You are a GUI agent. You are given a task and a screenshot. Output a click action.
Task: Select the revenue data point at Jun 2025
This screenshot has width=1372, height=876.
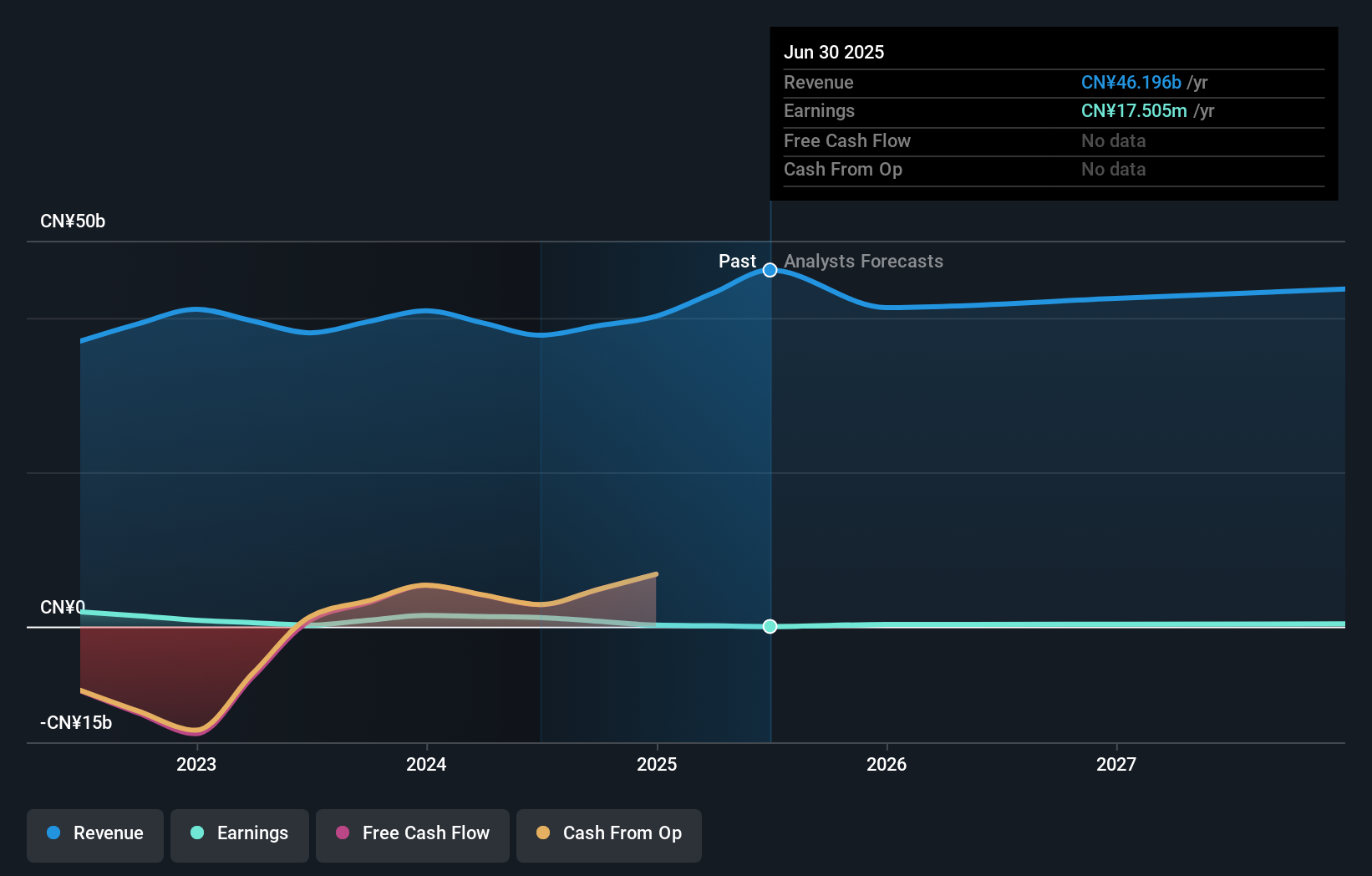(770, 270)
